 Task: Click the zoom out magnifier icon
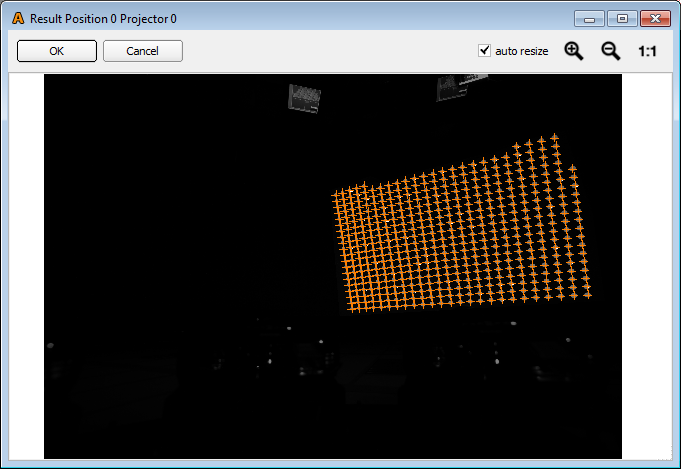610,51
